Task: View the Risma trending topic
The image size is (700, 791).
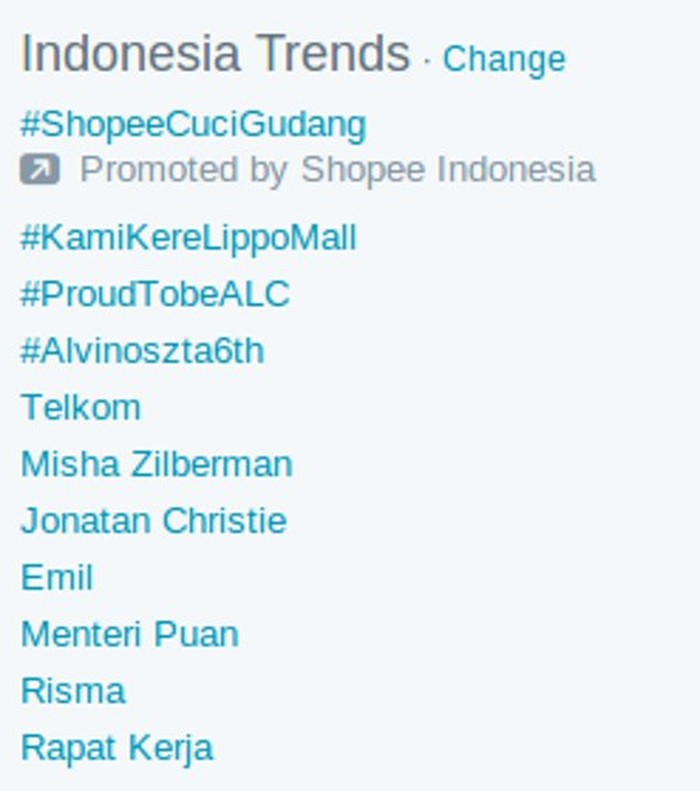Action: pyautogui.click(x=73, y=691)
